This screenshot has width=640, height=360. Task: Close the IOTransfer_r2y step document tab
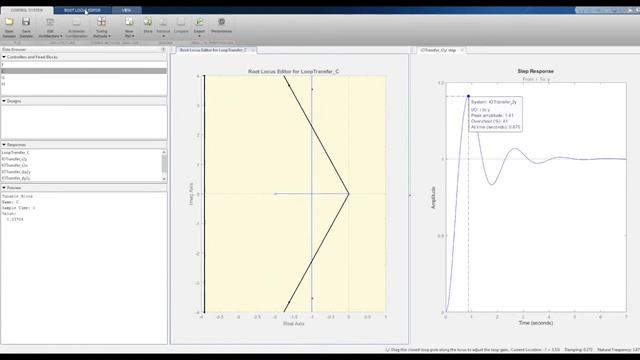462,50
